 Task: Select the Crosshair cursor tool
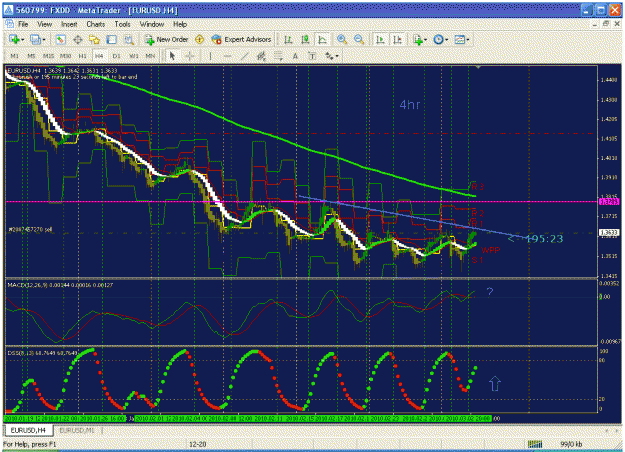point(190,56)
